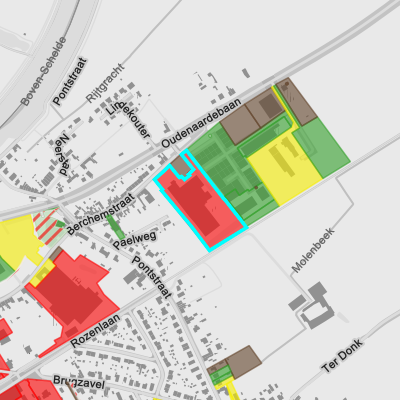400x400 pixels.
Task: Select the brown parcel inside cyan outline
Action: coord(183,166)
